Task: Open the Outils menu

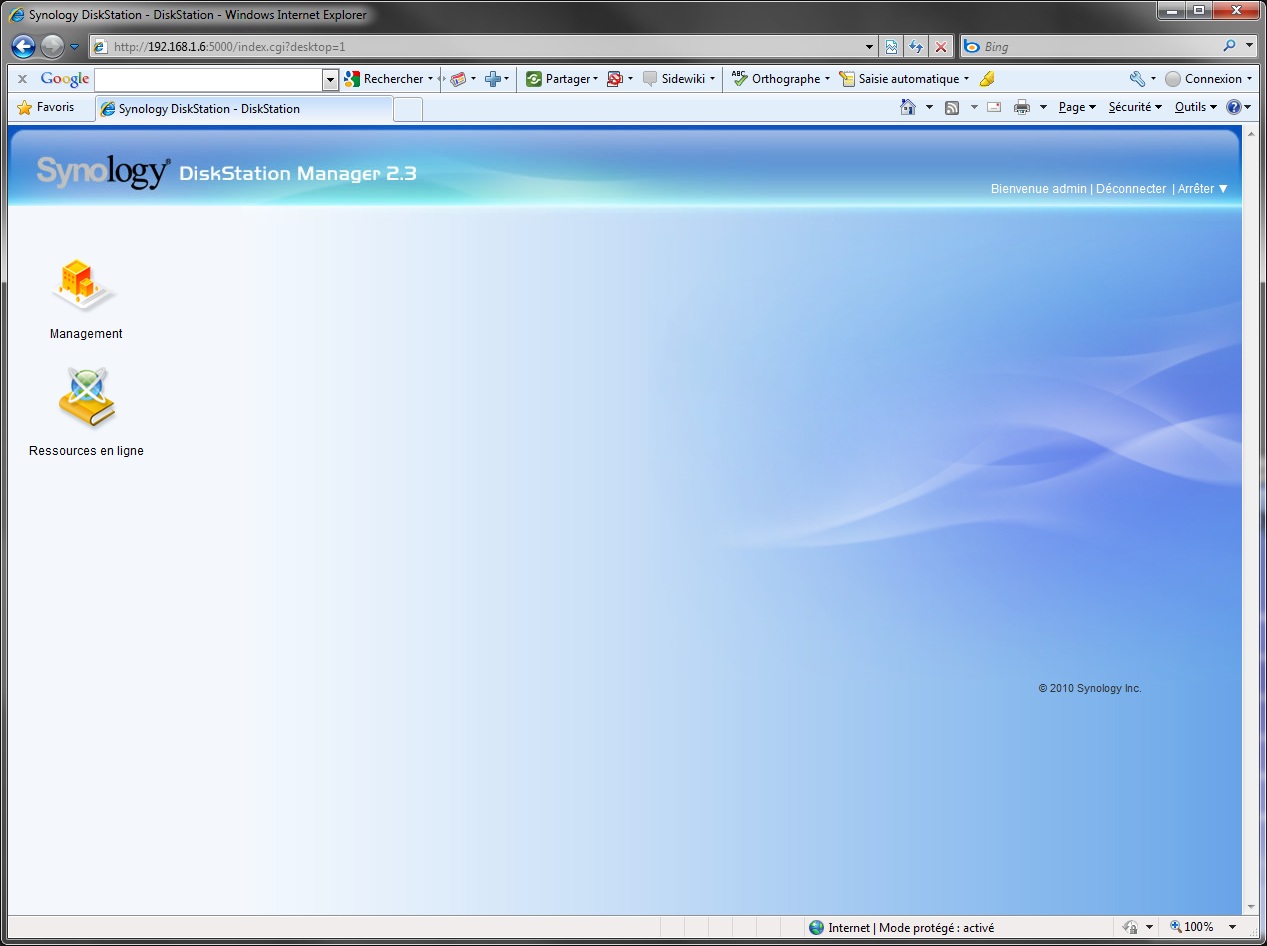Action: (x=1194, y=107)
